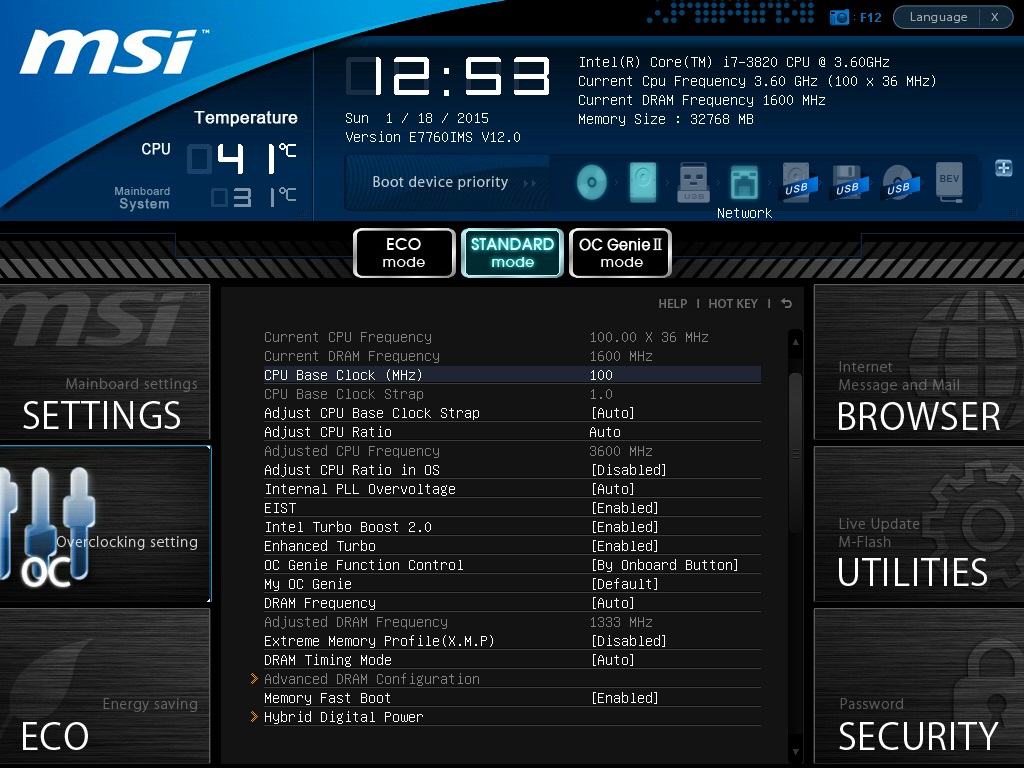The image size is (1024, 768).
Task: Click the Current CPU Frequency row
Action: [512, 338]
